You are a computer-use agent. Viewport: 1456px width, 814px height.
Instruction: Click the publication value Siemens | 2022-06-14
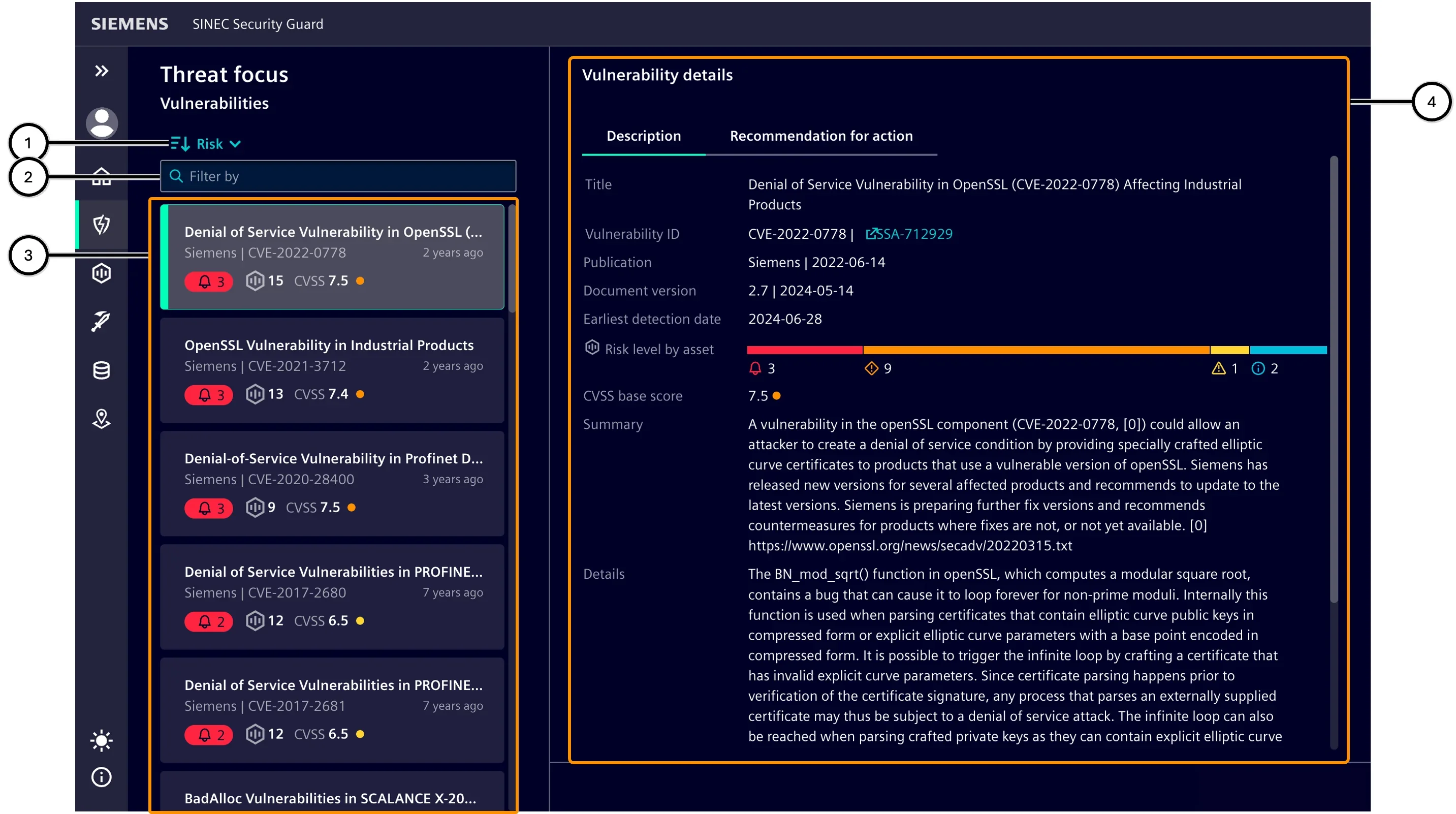(x=817, y=262)
